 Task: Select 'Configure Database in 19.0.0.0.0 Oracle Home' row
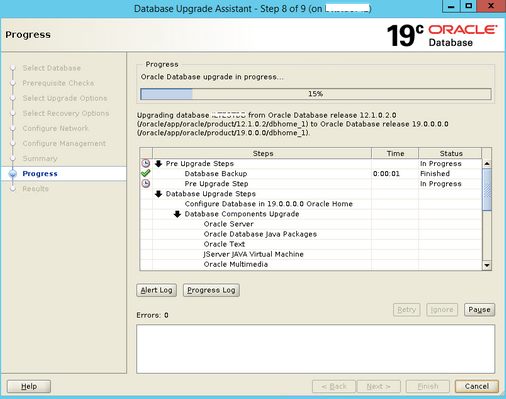[311, 204]
